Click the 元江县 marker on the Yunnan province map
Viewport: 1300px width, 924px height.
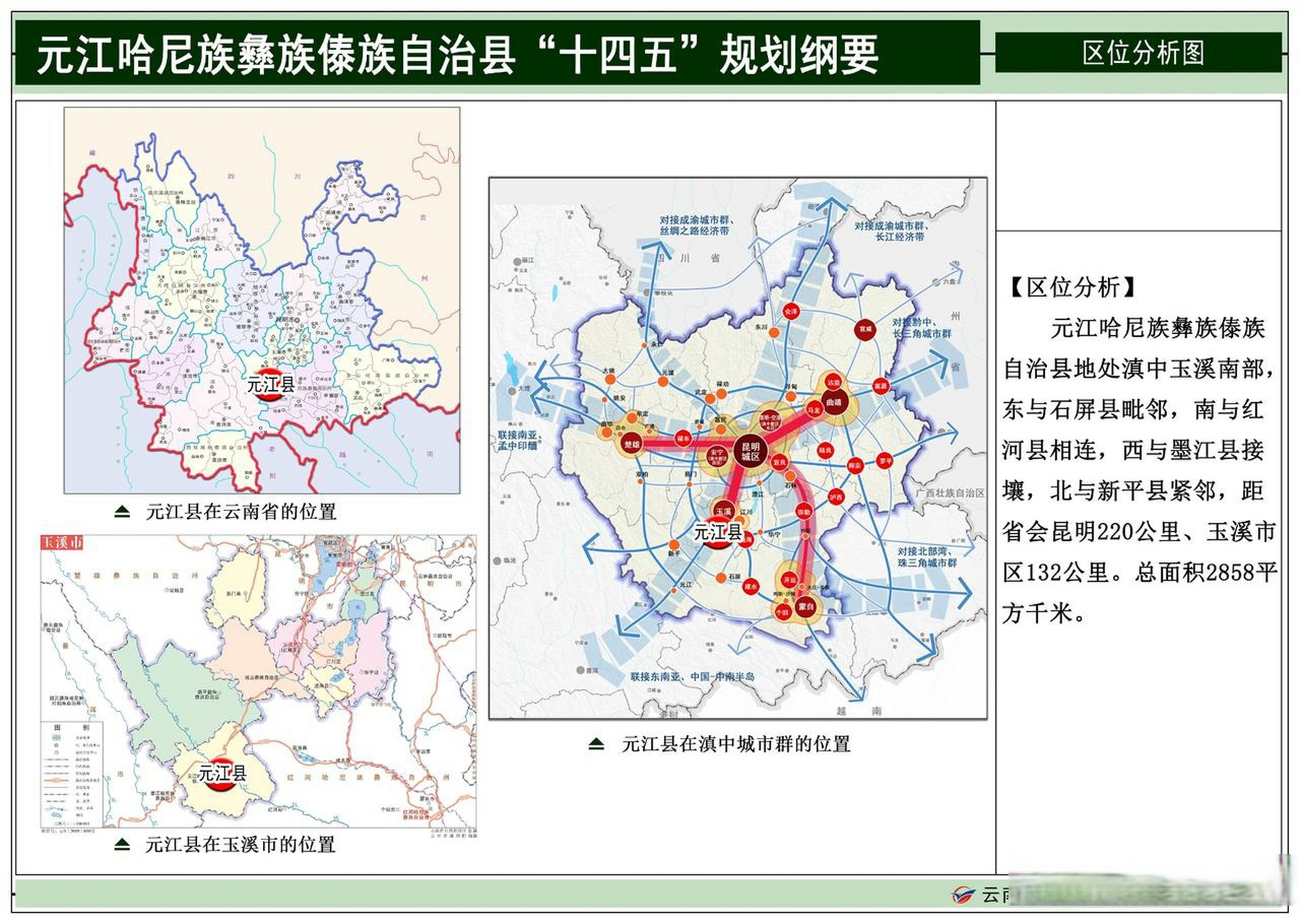(271, 385)
